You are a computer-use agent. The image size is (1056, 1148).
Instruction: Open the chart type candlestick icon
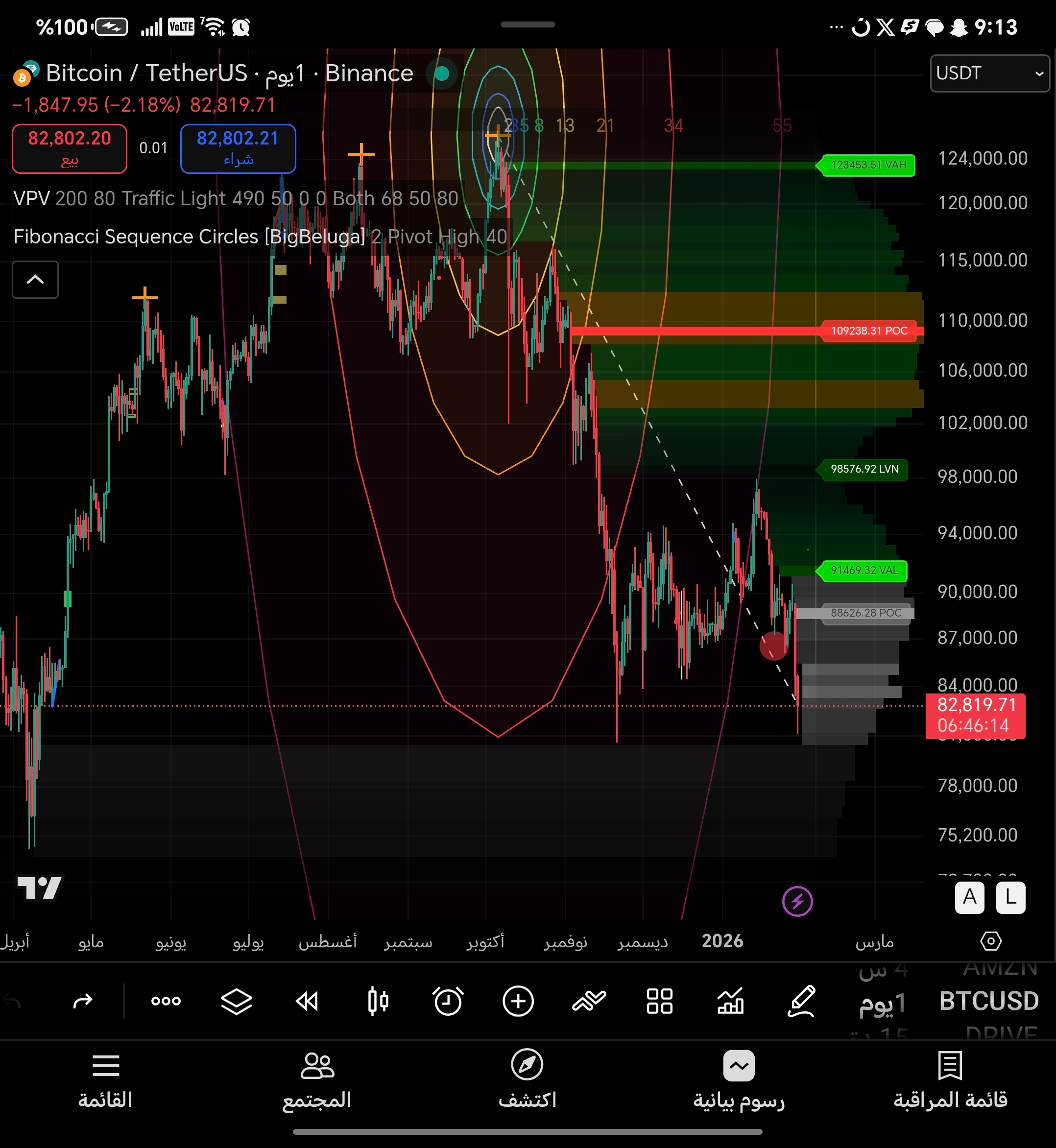(378, 1001)
